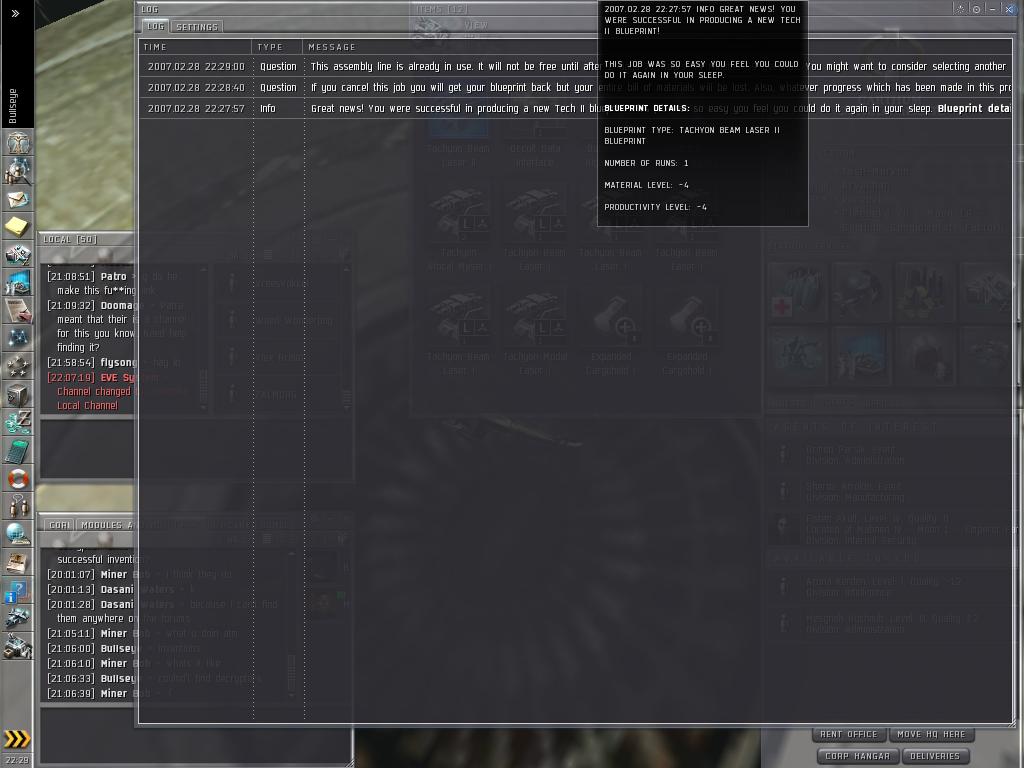
Task: Click flysong's name in Local chat
Action: (118, 362)
